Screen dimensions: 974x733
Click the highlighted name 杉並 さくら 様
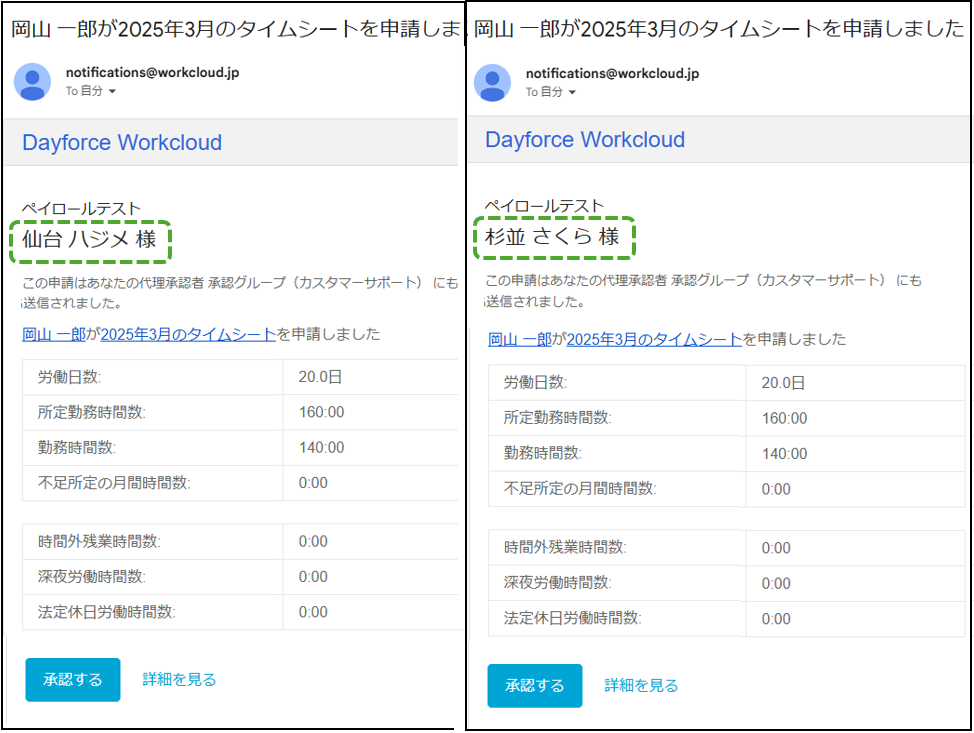pos(552,237)
